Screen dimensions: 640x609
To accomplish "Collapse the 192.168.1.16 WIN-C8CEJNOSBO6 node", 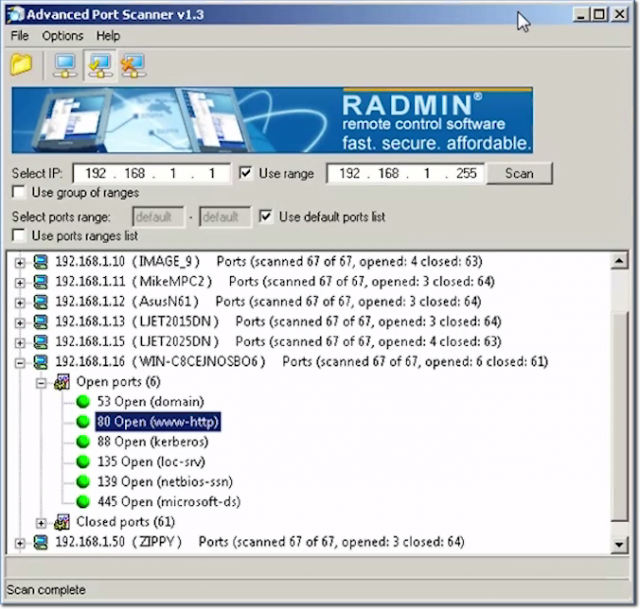I will (20, 362).
